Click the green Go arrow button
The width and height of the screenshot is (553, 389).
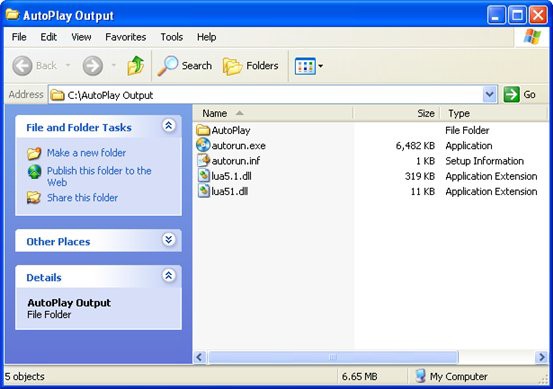coord(511,95)
